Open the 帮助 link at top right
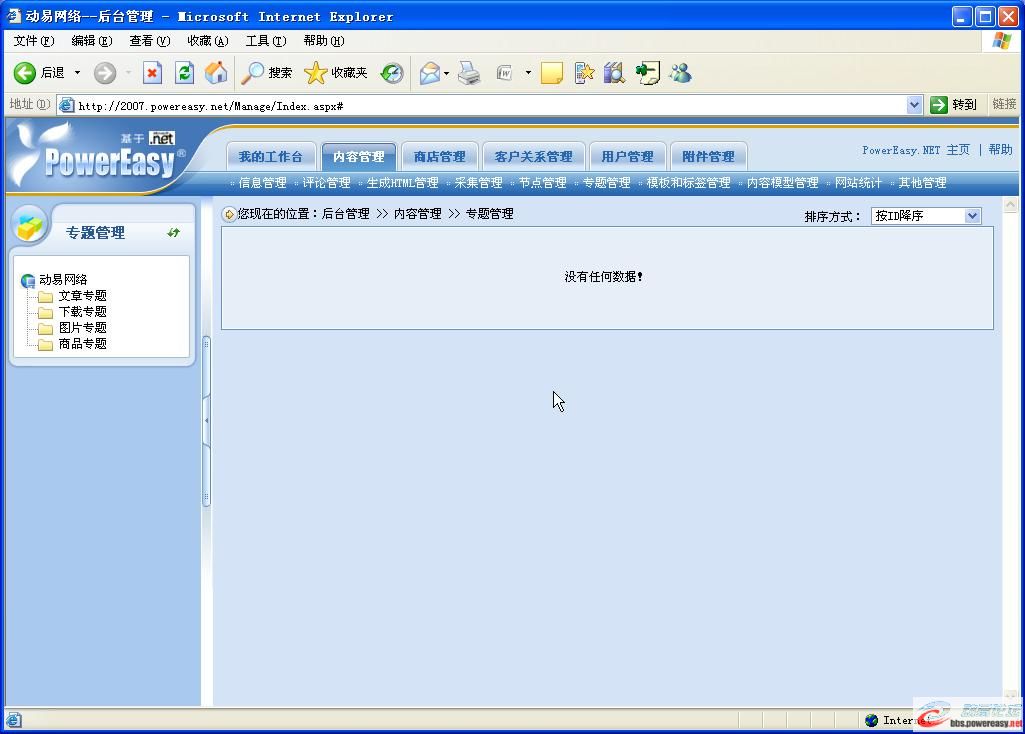Screen dimensions: 1025x734 (x=1000, y=150)
